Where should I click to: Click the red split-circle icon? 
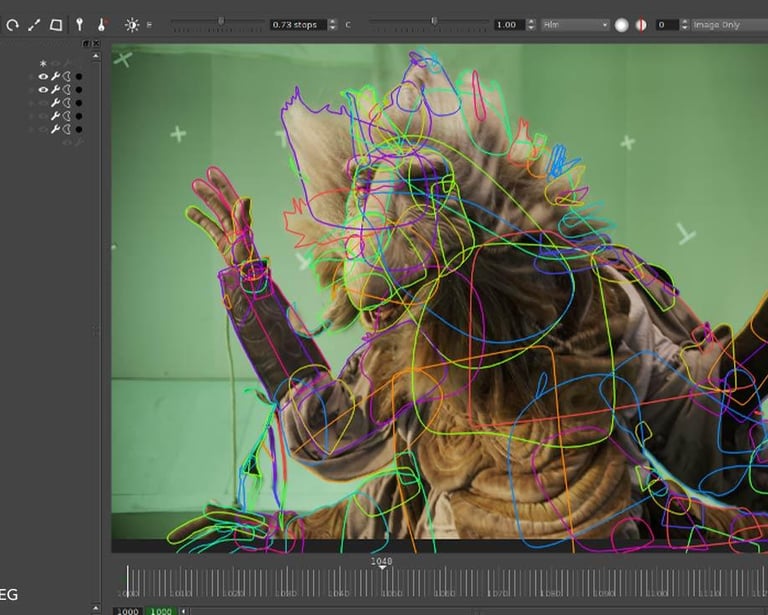pyautogui.click(x=641, y=25)
